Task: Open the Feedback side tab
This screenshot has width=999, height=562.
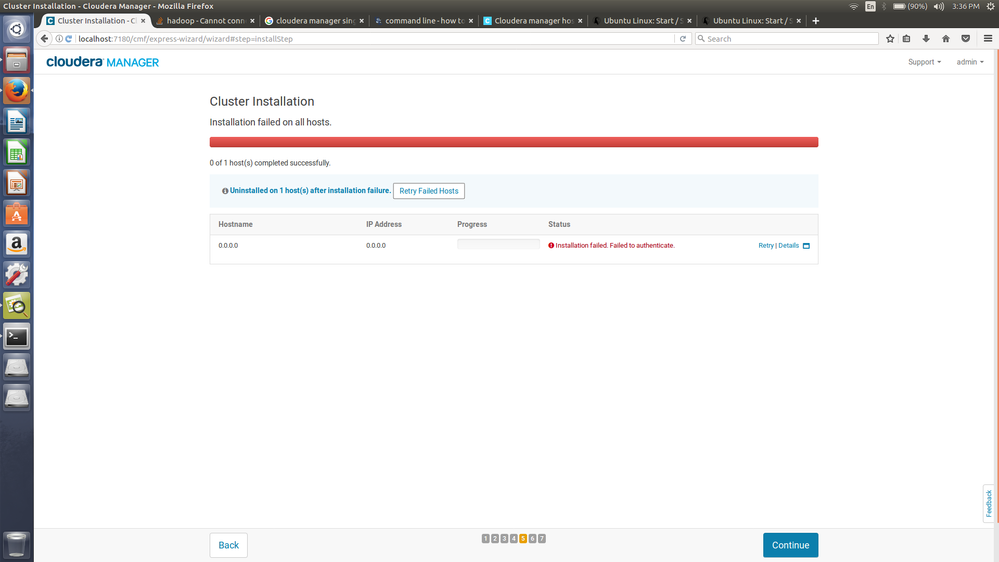Action: click(989, 503)
